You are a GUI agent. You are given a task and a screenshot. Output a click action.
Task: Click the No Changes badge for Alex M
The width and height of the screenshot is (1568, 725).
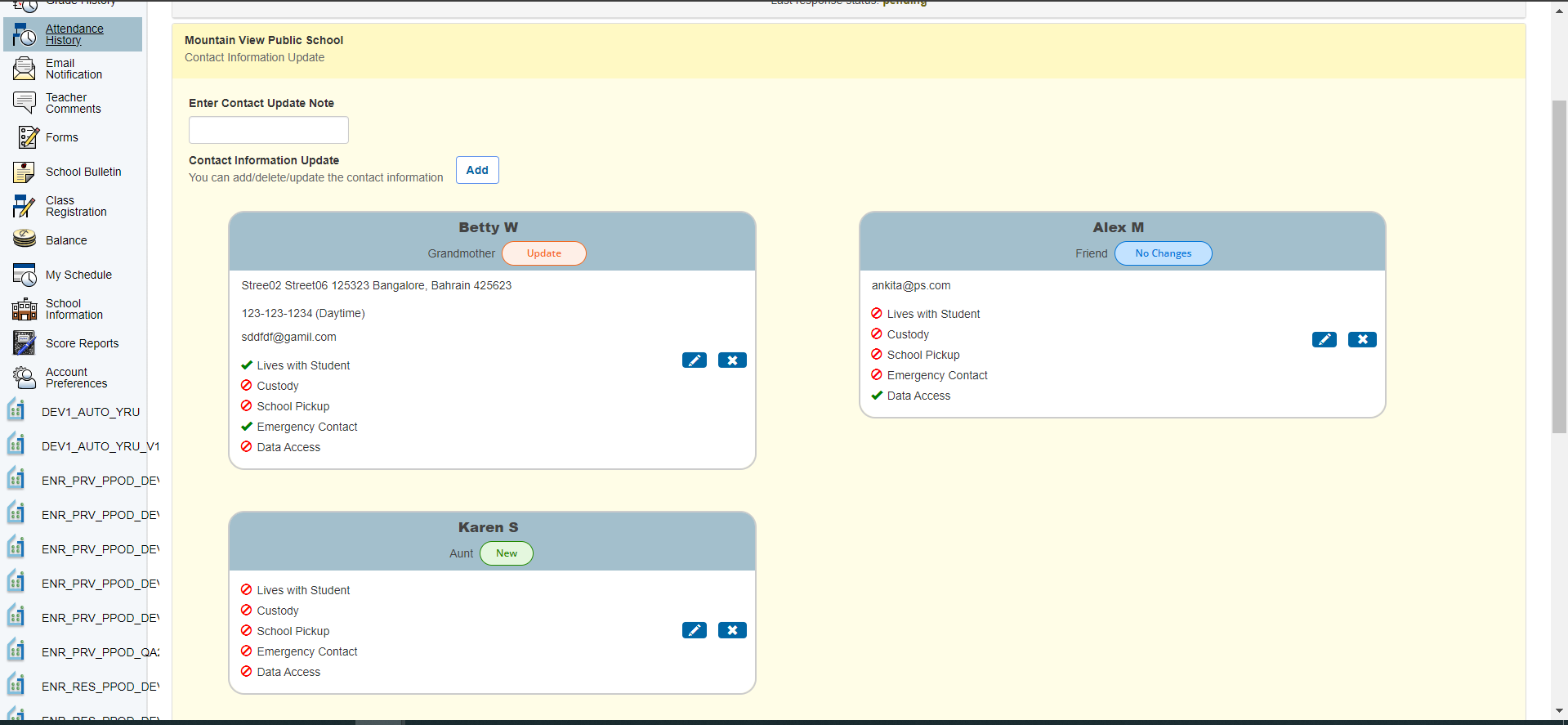coord(1163,253)
